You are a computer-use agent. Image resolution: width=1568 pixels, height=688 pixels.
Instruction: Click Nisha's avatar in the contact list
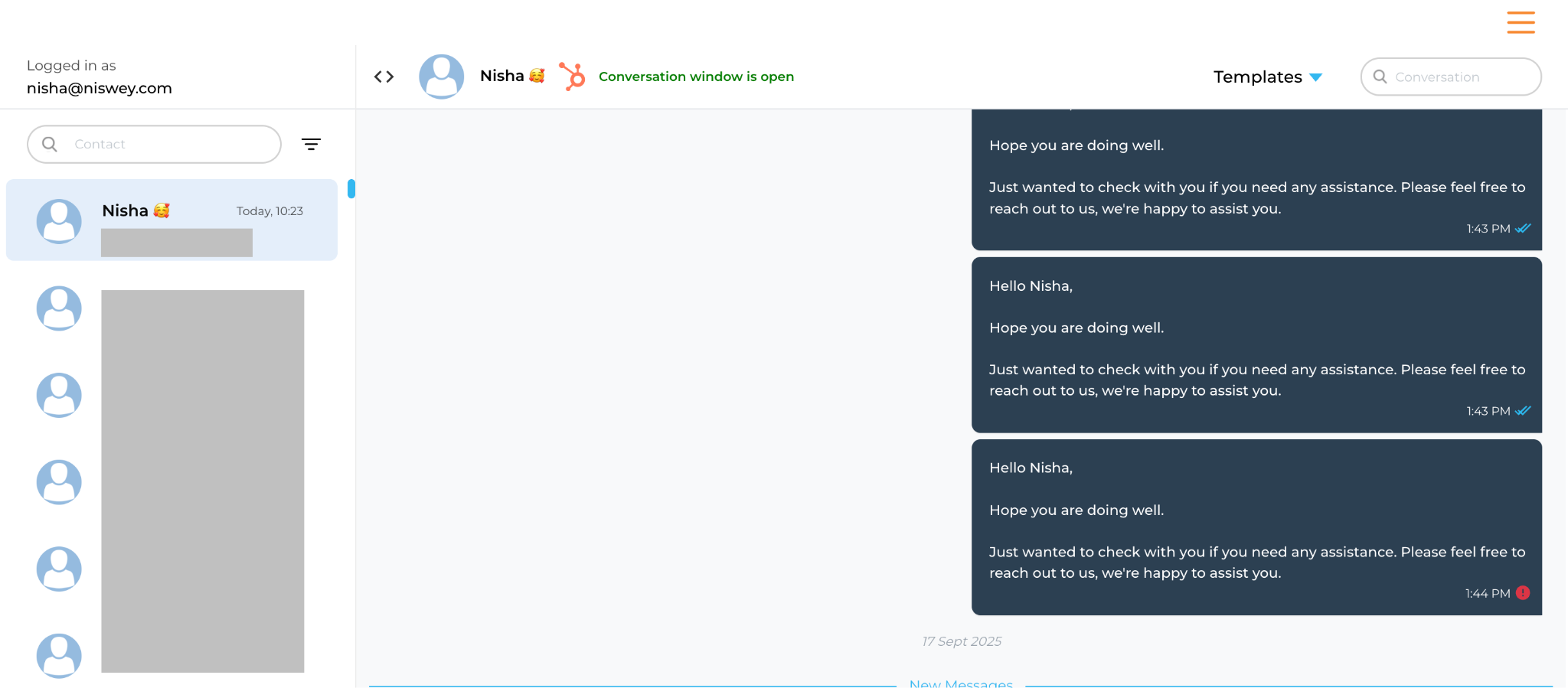[x=59, y=221]
